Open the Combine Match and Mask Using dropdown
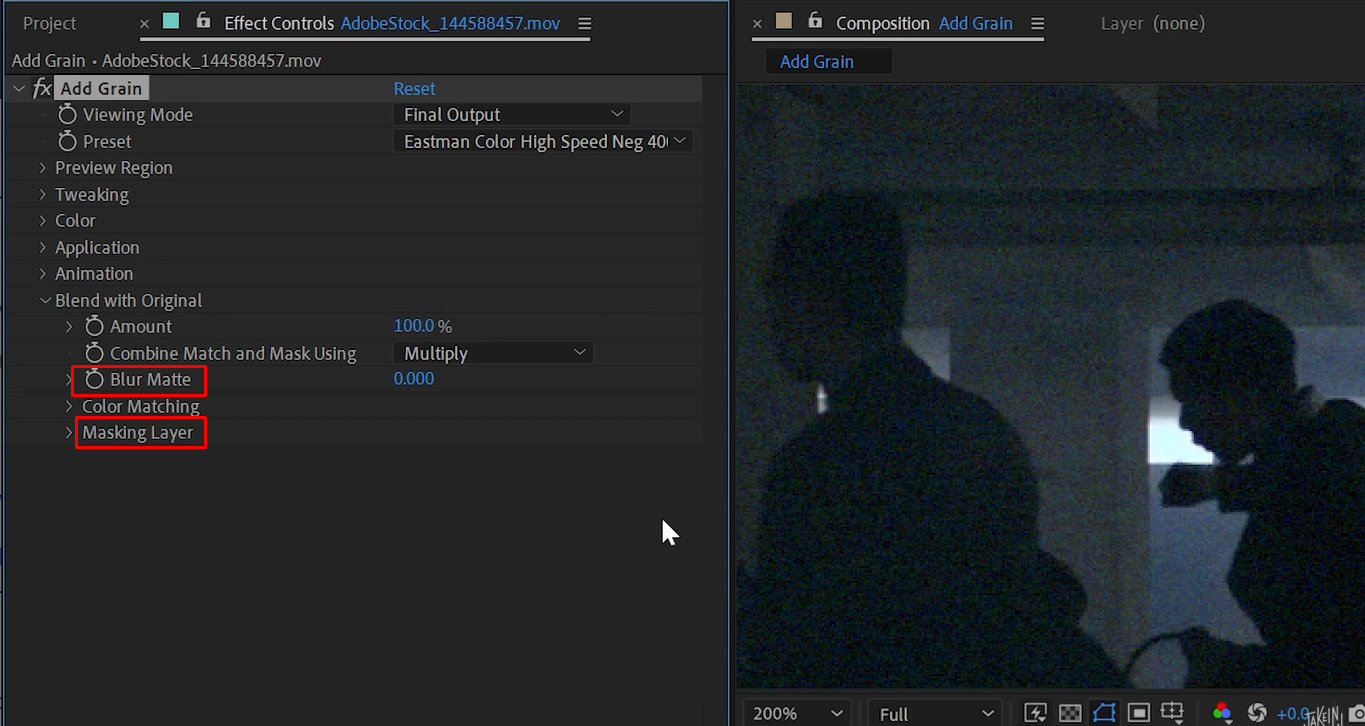Screen dimensions: 1365x726 coord(493,352)
